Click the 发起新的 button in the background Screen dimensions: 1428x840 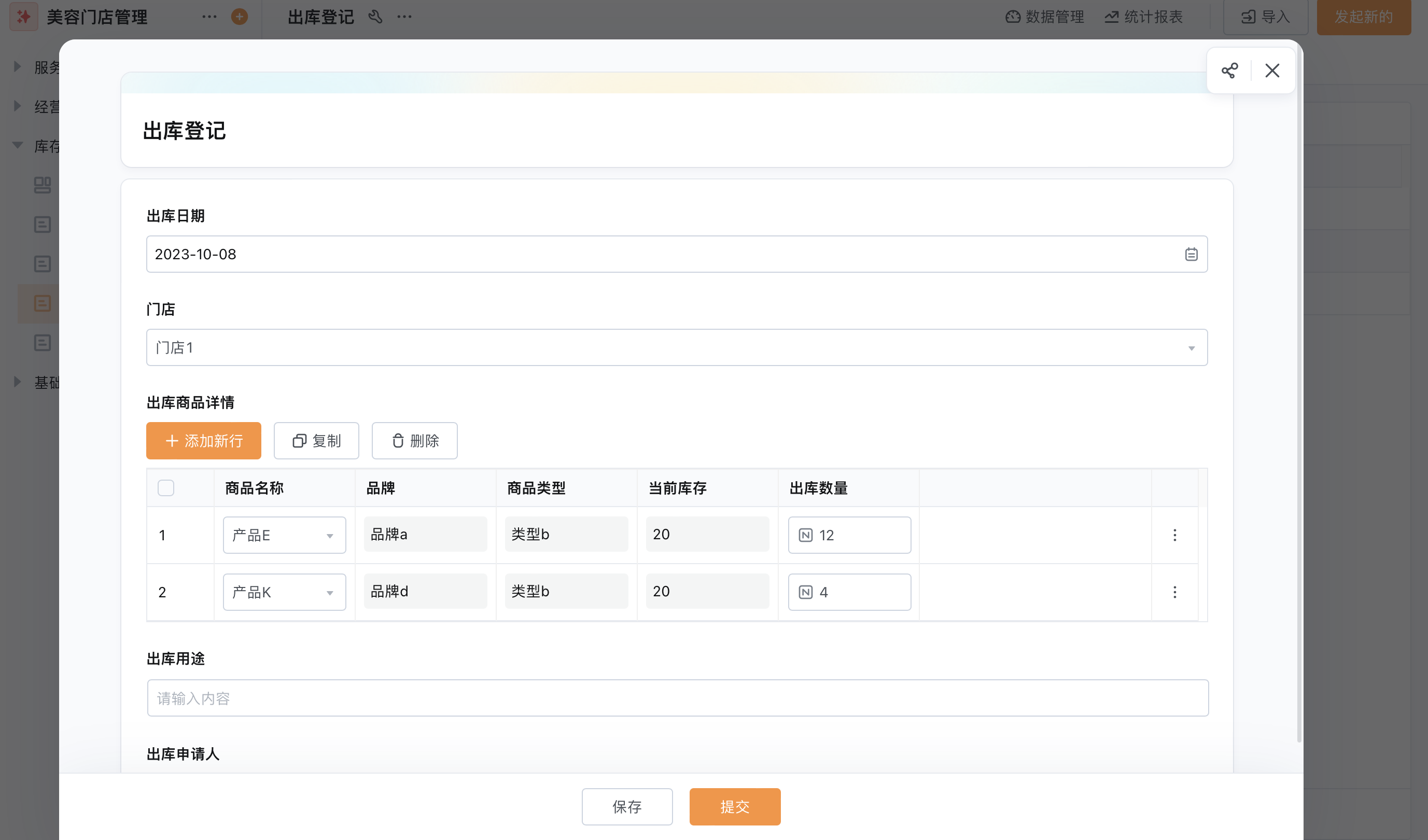[x=1363, y=17]
